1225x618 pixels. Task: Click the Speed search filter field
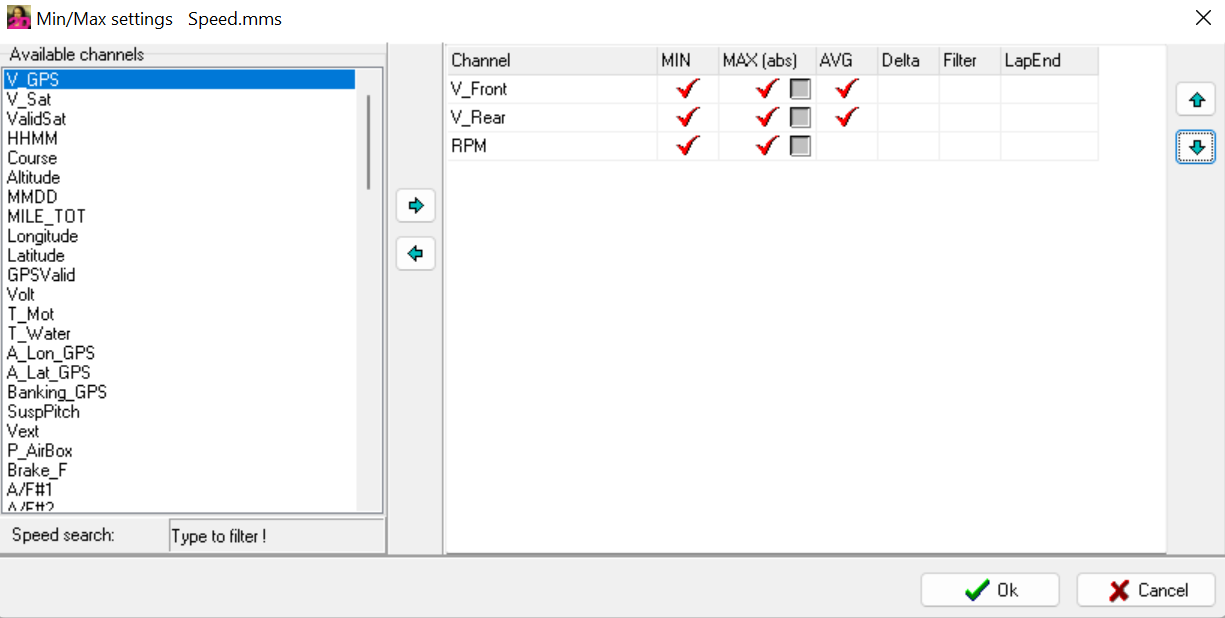tap(276, 536)
